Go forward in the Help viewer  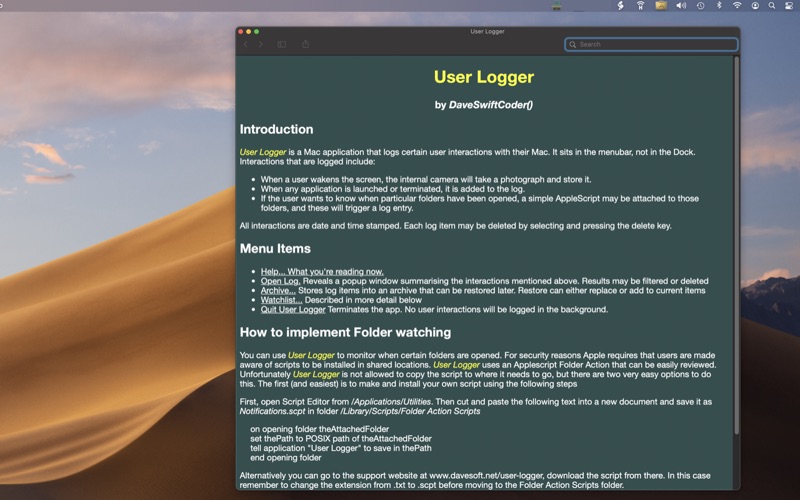[261, 44]
